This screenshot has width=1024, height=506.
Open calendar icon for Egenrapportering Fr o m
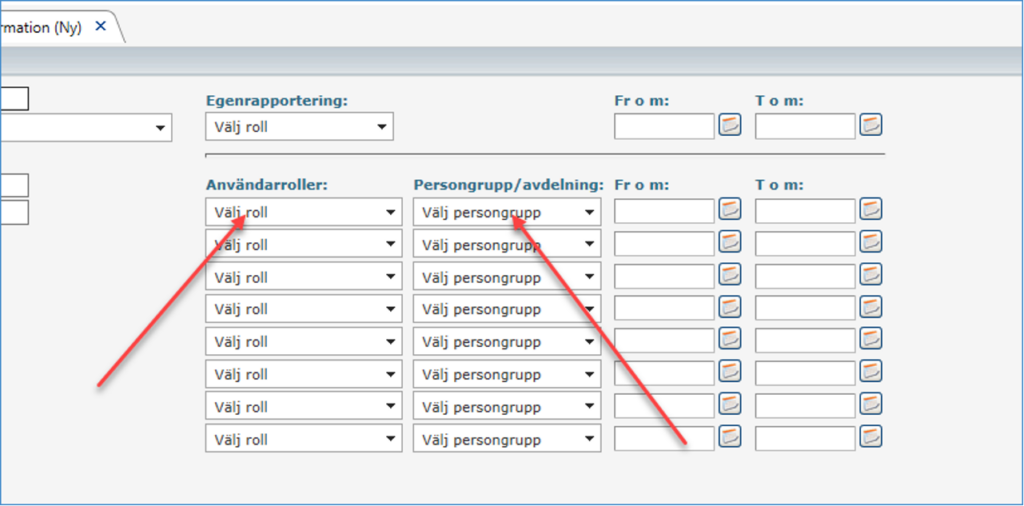coord(730,124)
